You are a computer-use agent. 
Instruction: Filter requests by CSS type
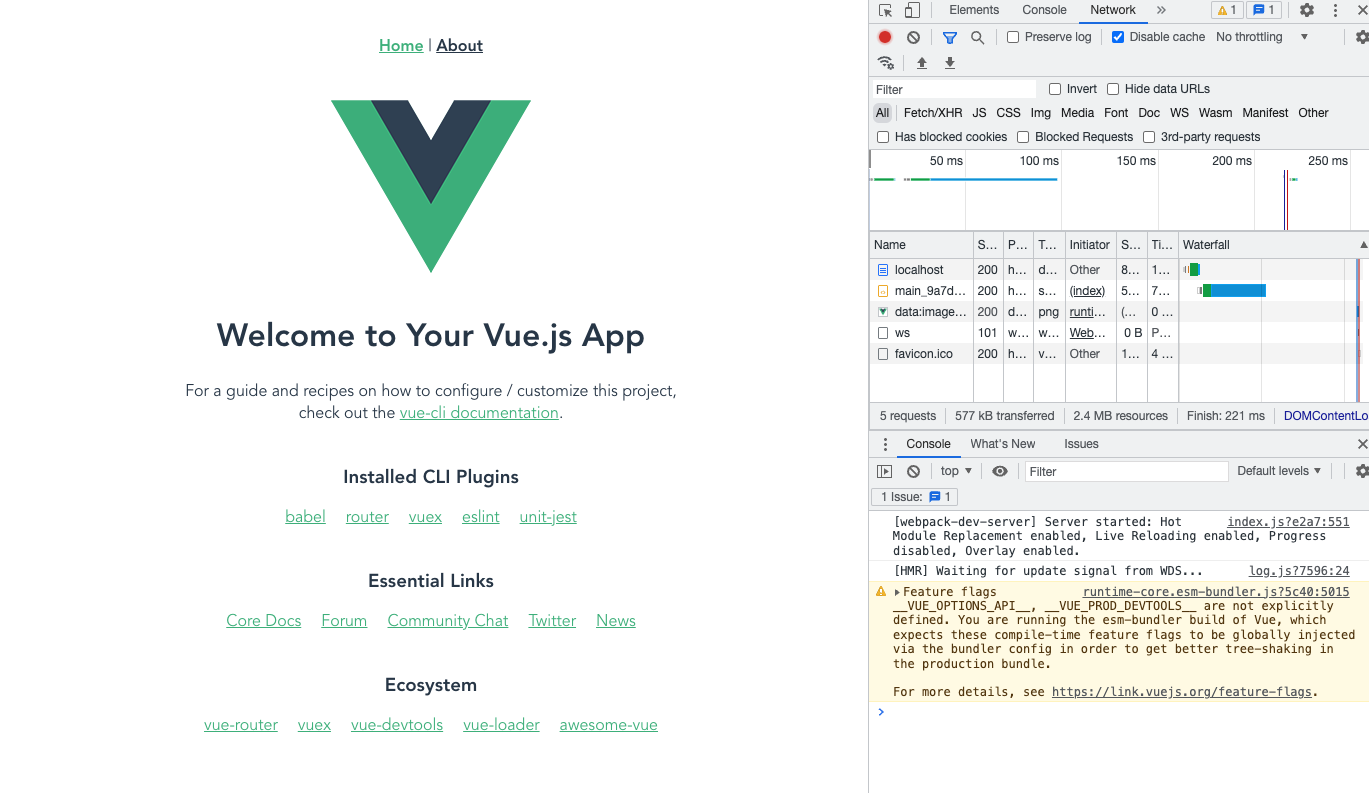coord(1009,113)
